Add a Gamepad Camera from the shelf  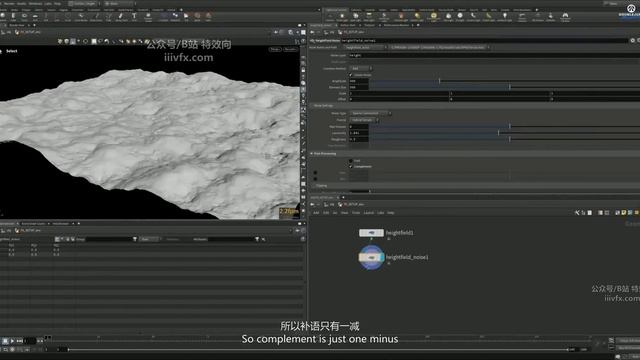[x=565, y=17]
